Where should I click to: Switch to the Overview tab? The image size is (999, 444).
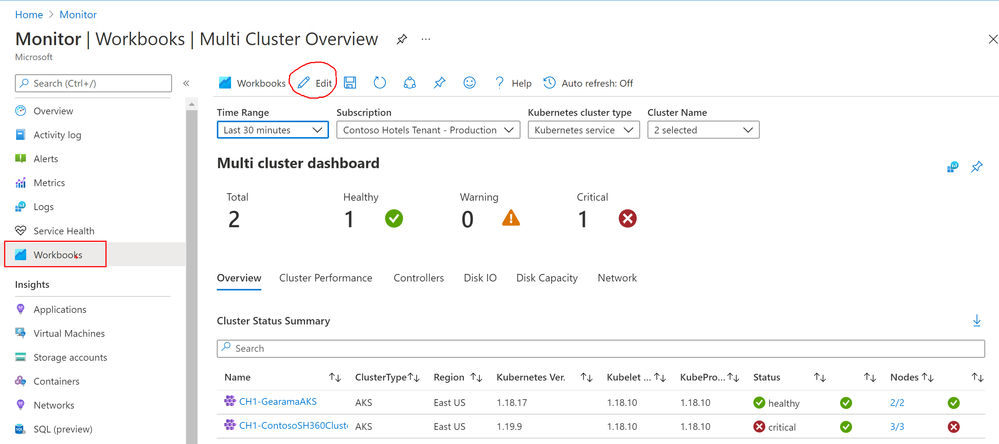pos(239,278)
